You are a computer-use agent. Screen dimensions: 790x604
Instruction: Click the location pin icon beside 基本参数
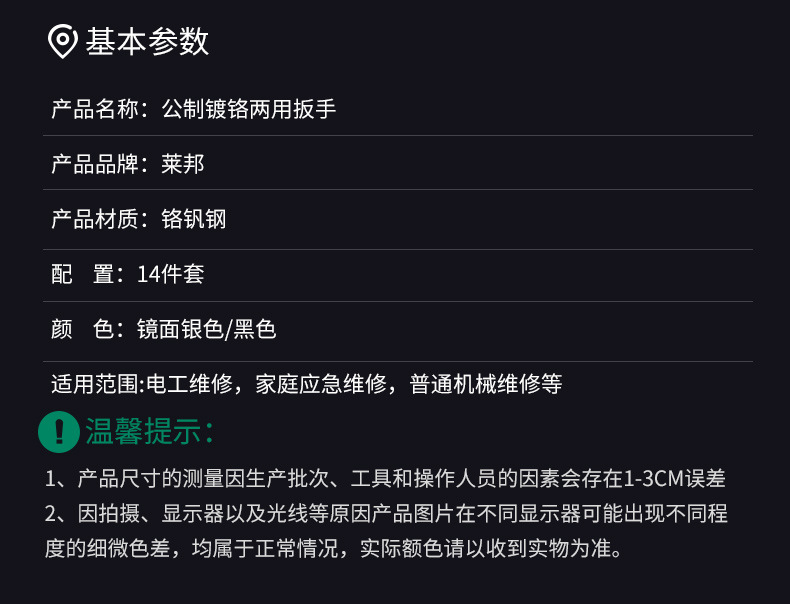63,42
